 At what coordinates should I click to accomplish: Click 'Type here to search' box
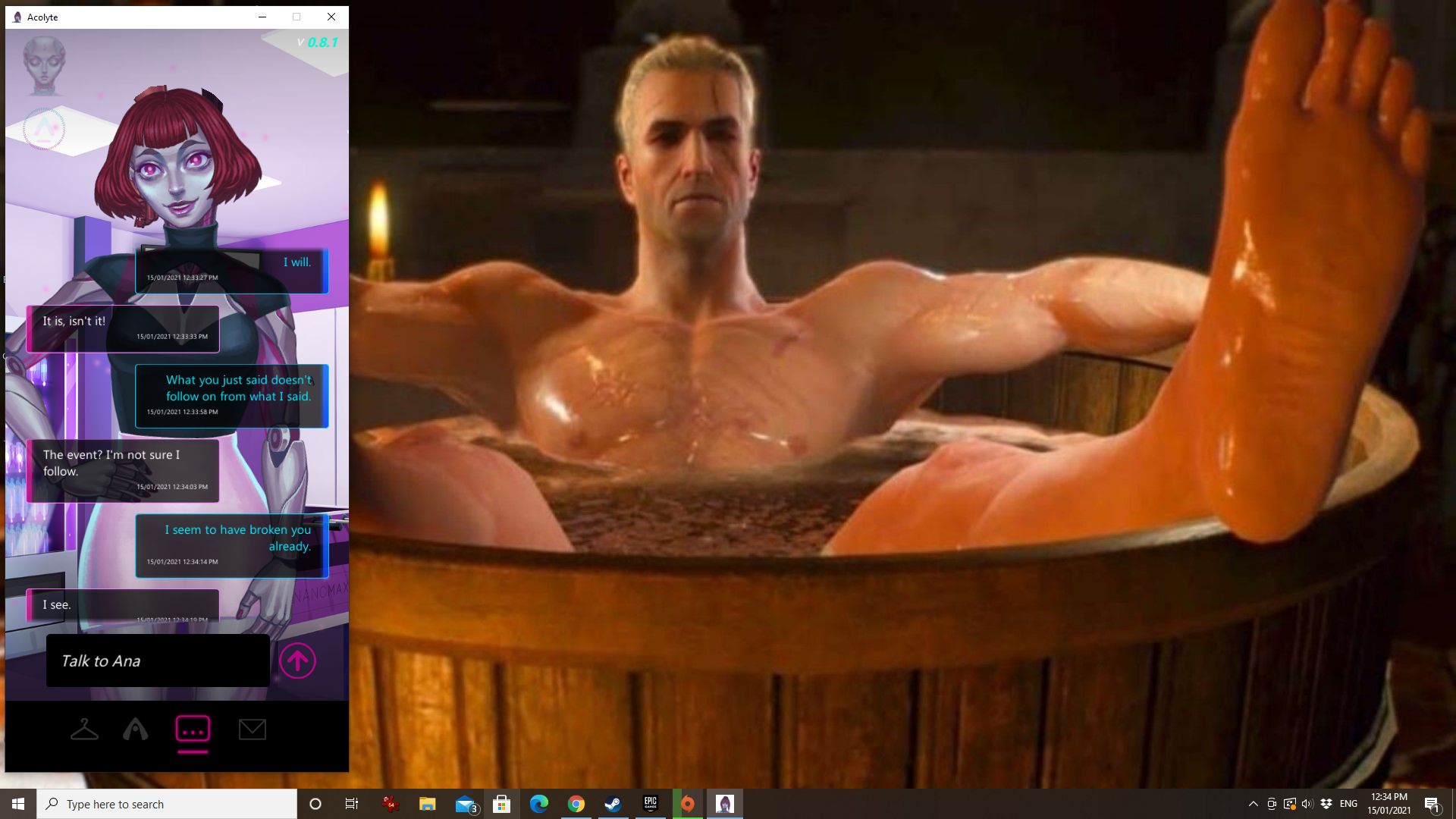[x=167, y=804]
